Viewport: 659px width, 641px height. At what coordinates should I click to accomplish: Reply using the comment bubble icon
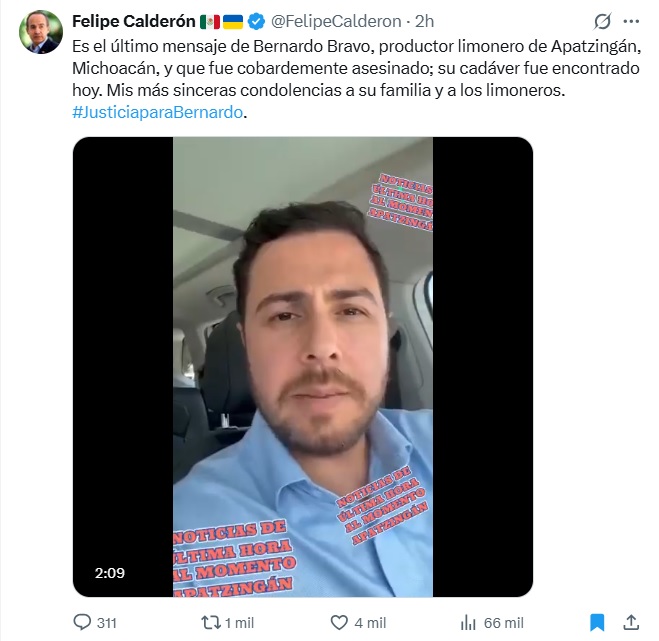click(x=82, y=622)
